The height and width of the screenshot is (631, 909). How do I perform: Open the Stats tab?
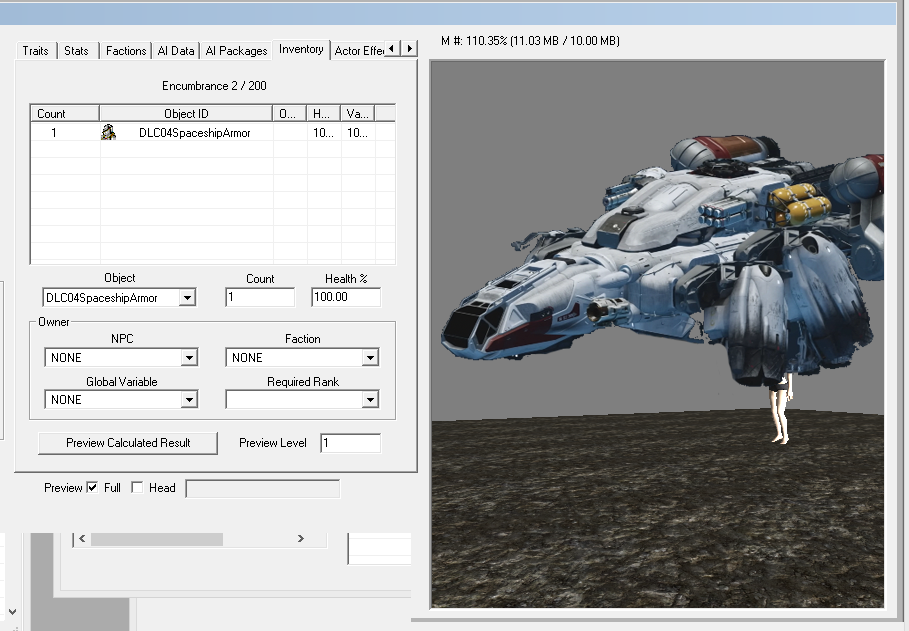[77, 51]
